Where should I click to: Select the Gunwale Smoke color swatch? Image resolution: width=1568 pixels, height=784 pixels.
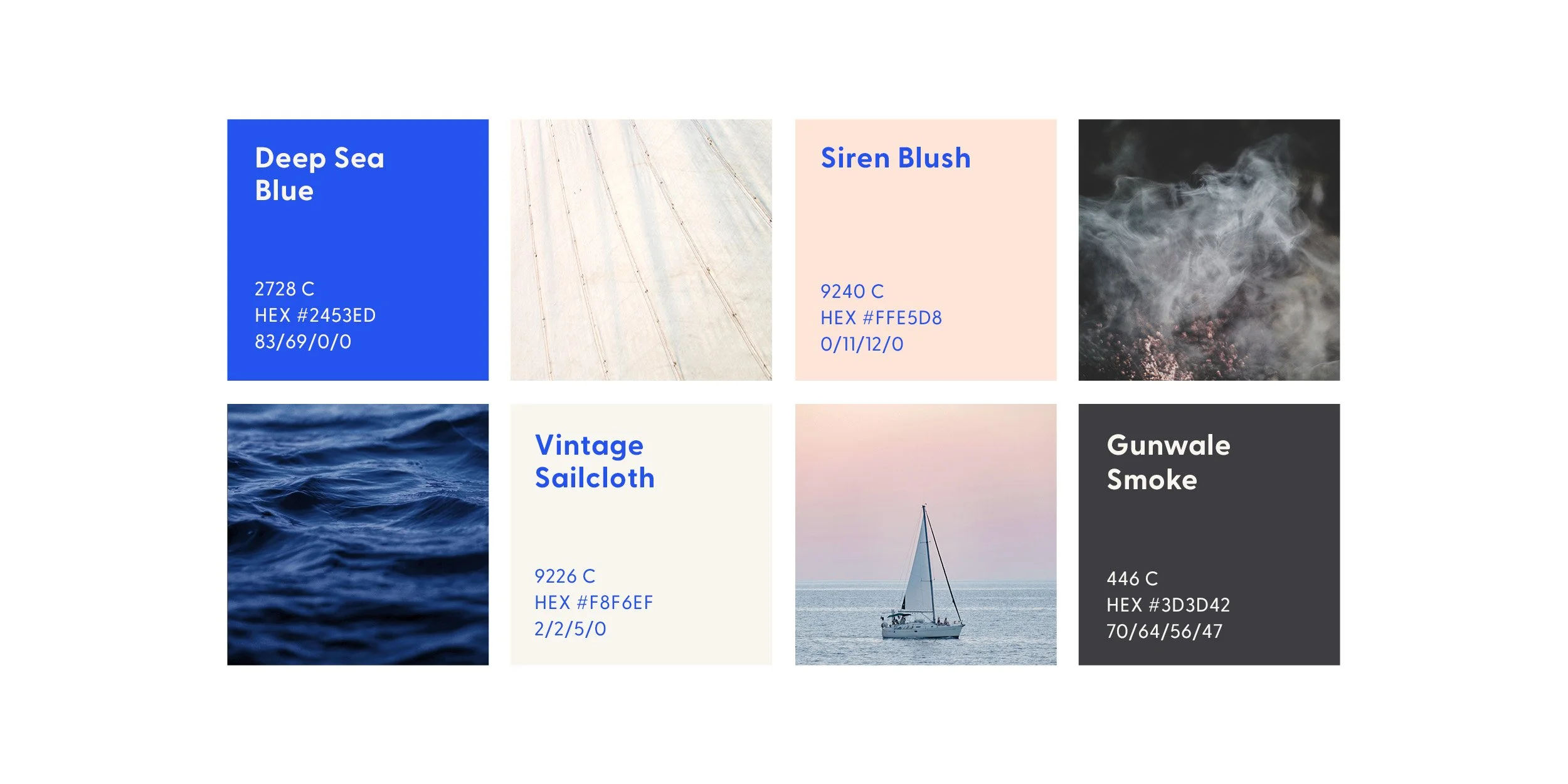1209,534
